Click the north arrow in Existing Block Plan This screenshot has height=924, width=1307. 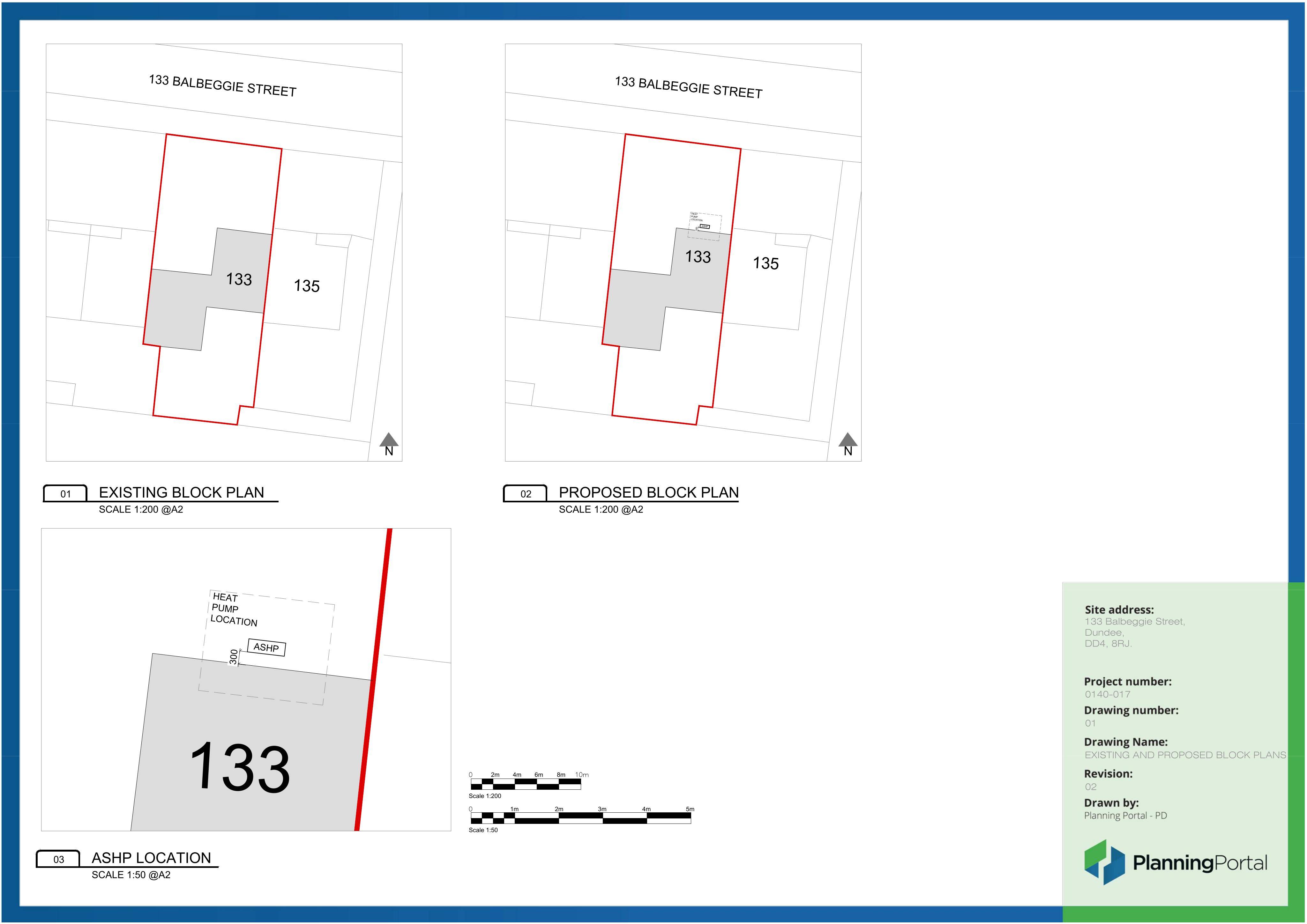[389, 444]
